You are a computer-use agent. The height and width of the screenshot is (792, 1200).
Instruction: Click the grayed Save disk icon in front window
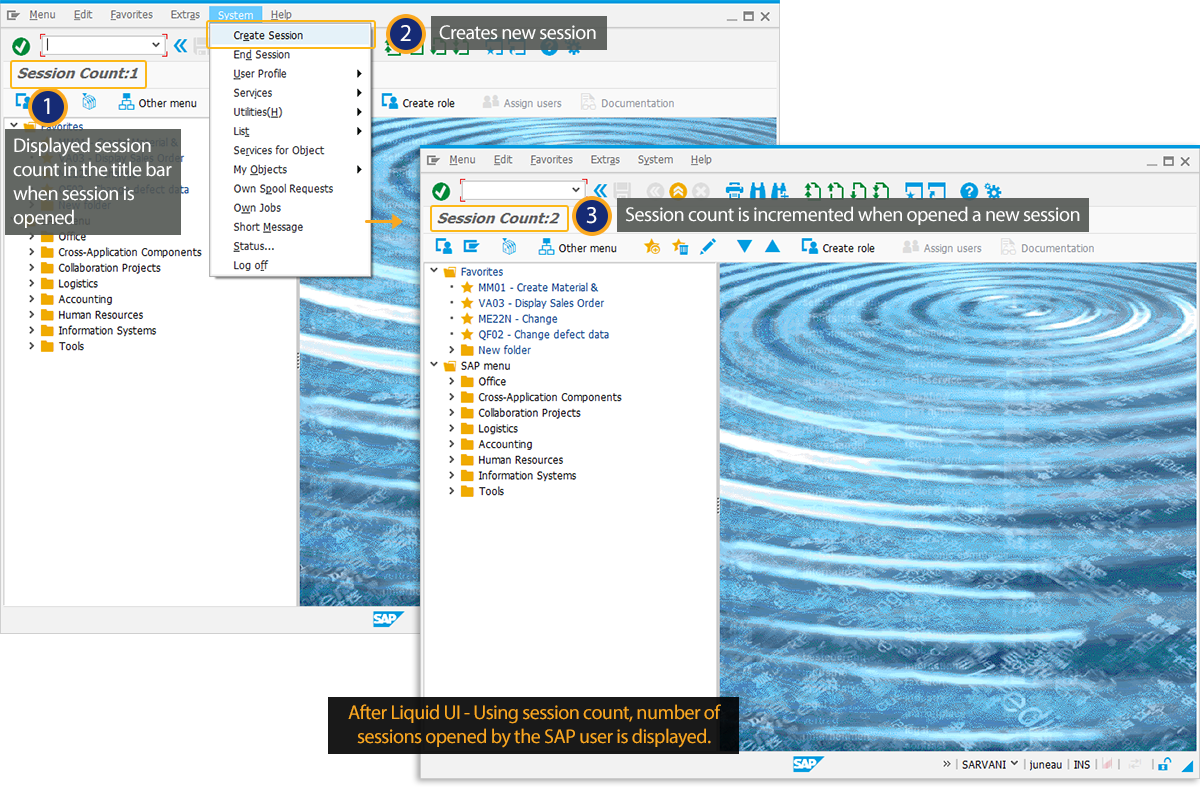tap(624, 191)
